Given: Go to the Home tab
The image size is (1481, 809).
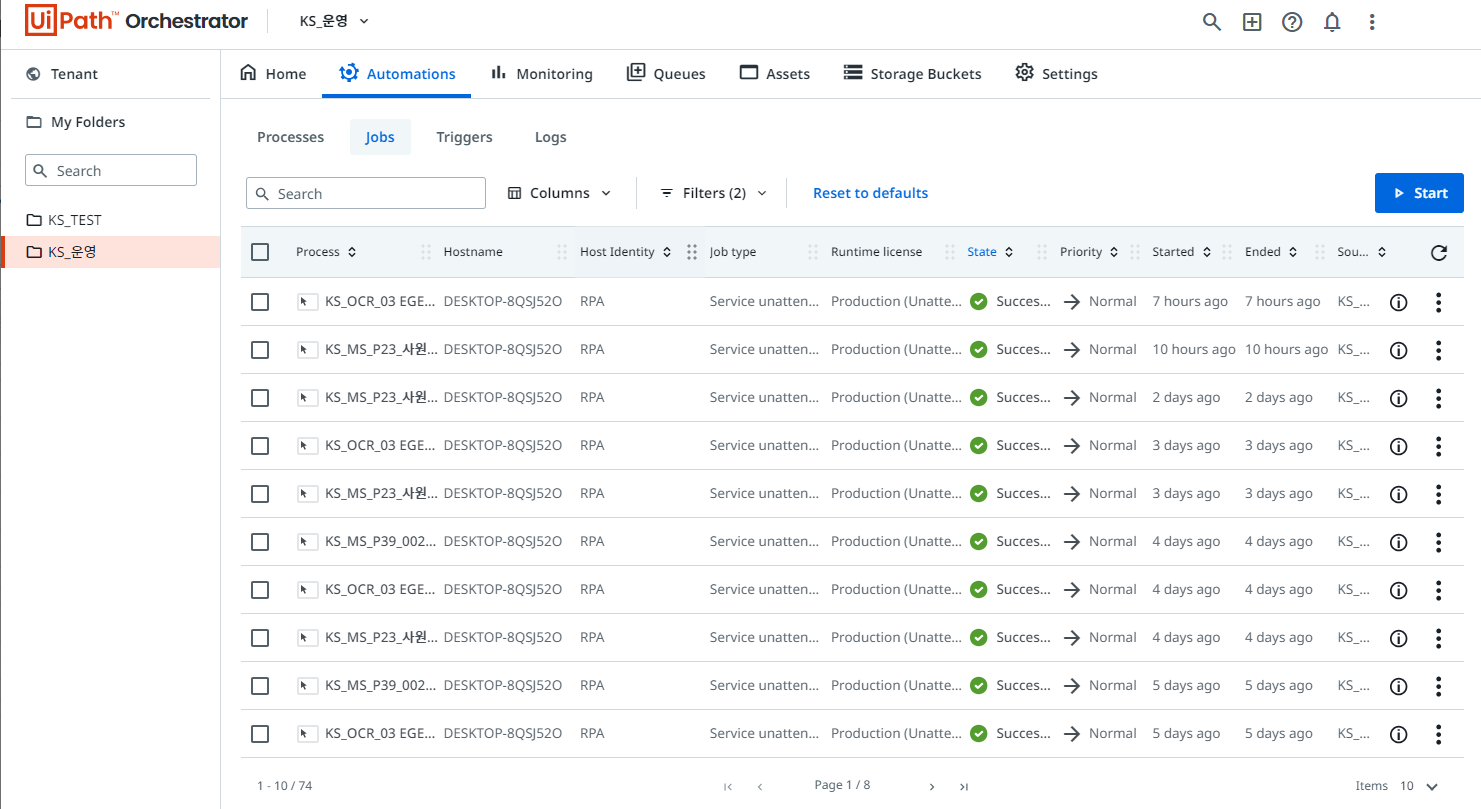Looking at the screenshot, I should pyautogui.click(x=273, y=74).
